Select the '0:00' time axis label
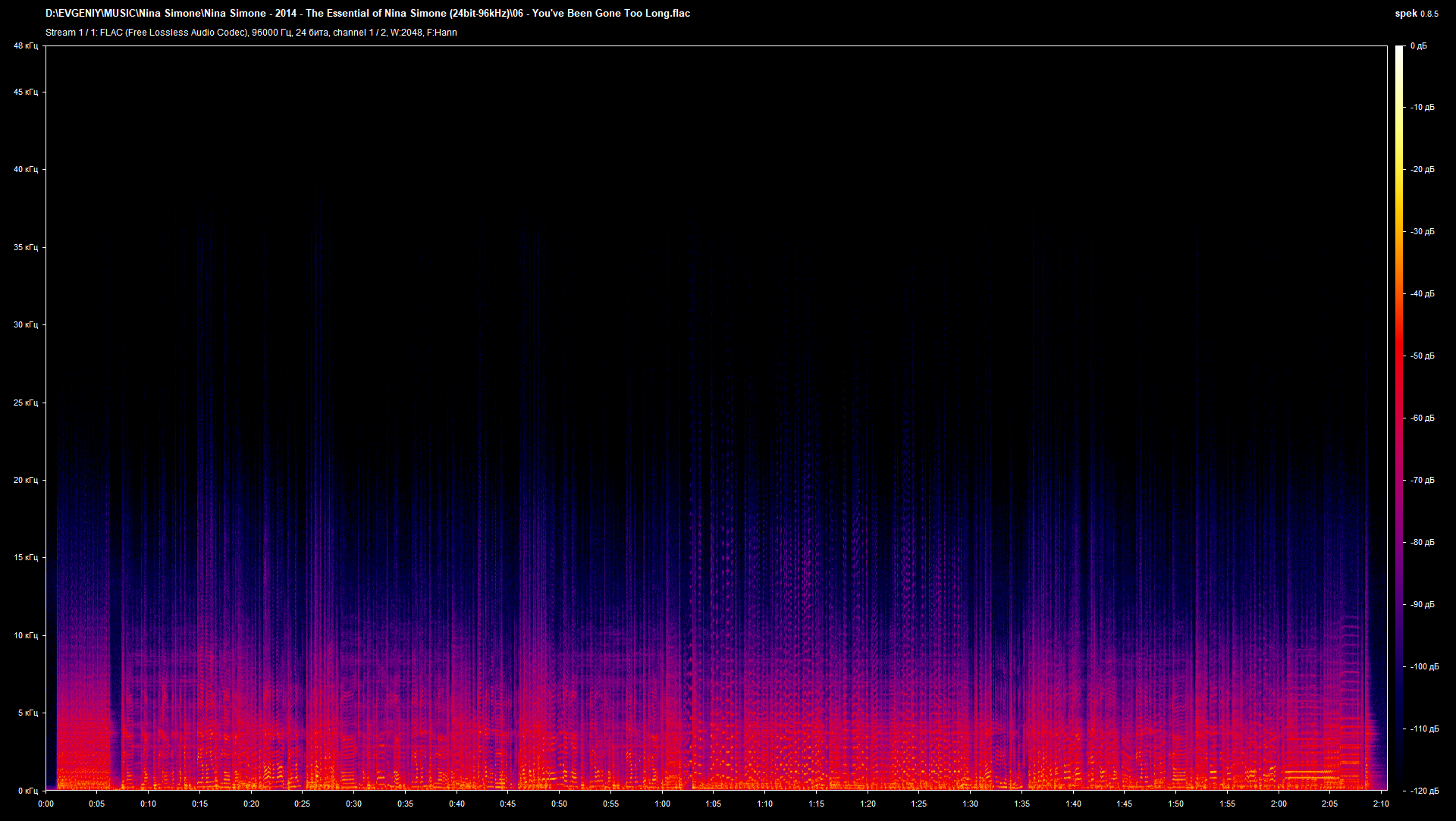The width and height of the screenshot is (1456, 821). [x=45, y=804]
